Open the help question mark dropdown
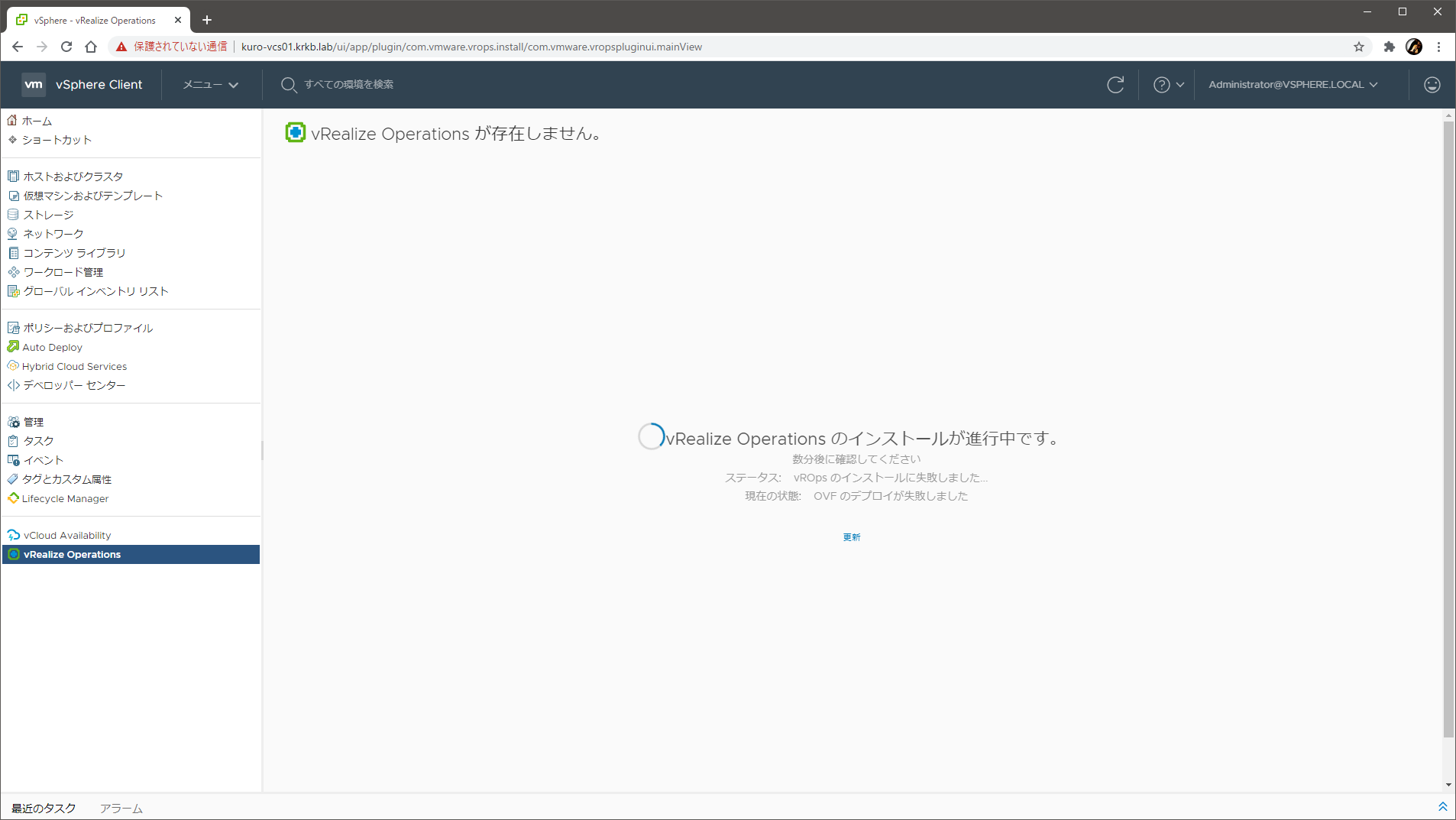The image size is (1456, 820). pyautogui.click(x=1168, y=85)
